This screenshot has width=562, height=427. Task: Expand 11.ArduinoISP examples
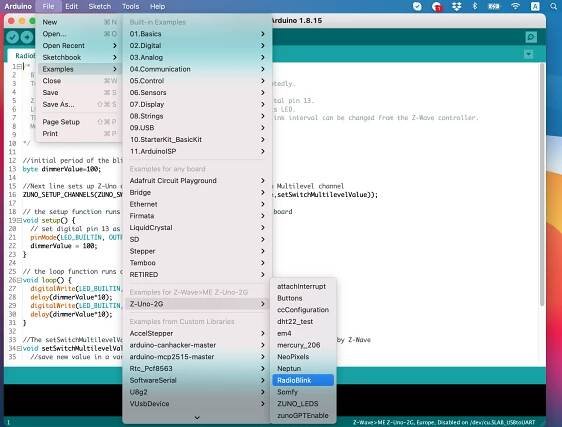coord(197,151)
